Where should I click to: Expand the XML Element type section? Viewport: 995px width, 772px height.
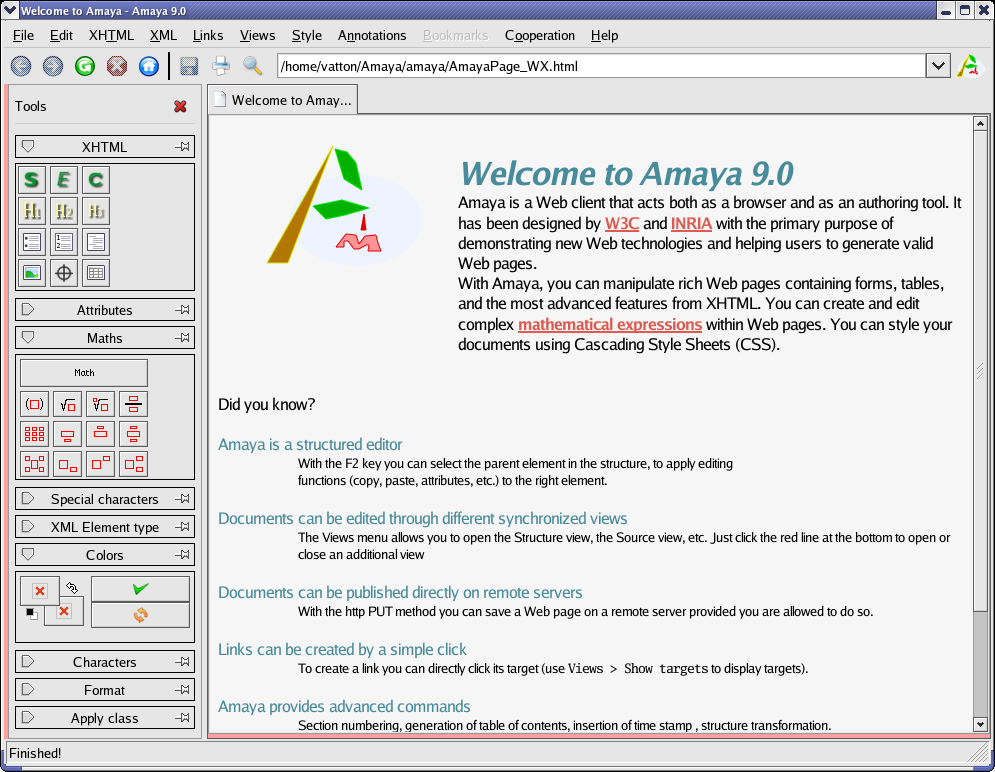click(x=28, y=527)
